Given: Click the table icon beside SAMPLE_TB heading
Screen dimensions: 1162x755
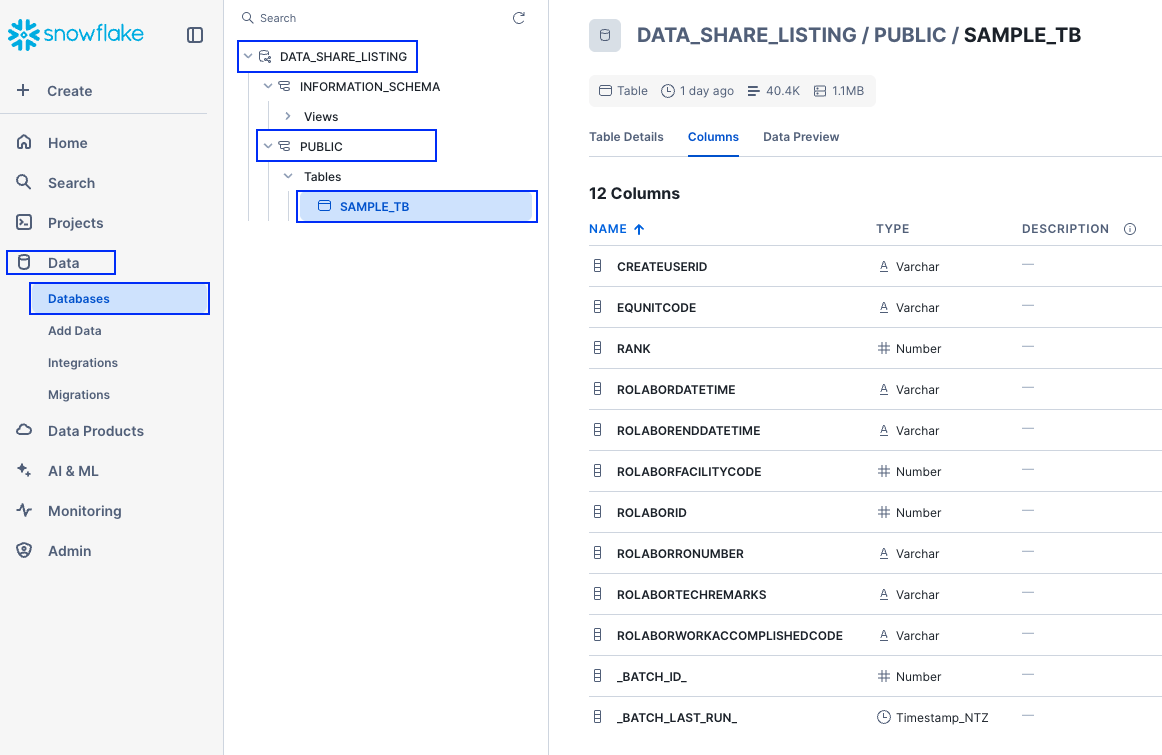Looking at the screenshot, I should tap(604, 34).
